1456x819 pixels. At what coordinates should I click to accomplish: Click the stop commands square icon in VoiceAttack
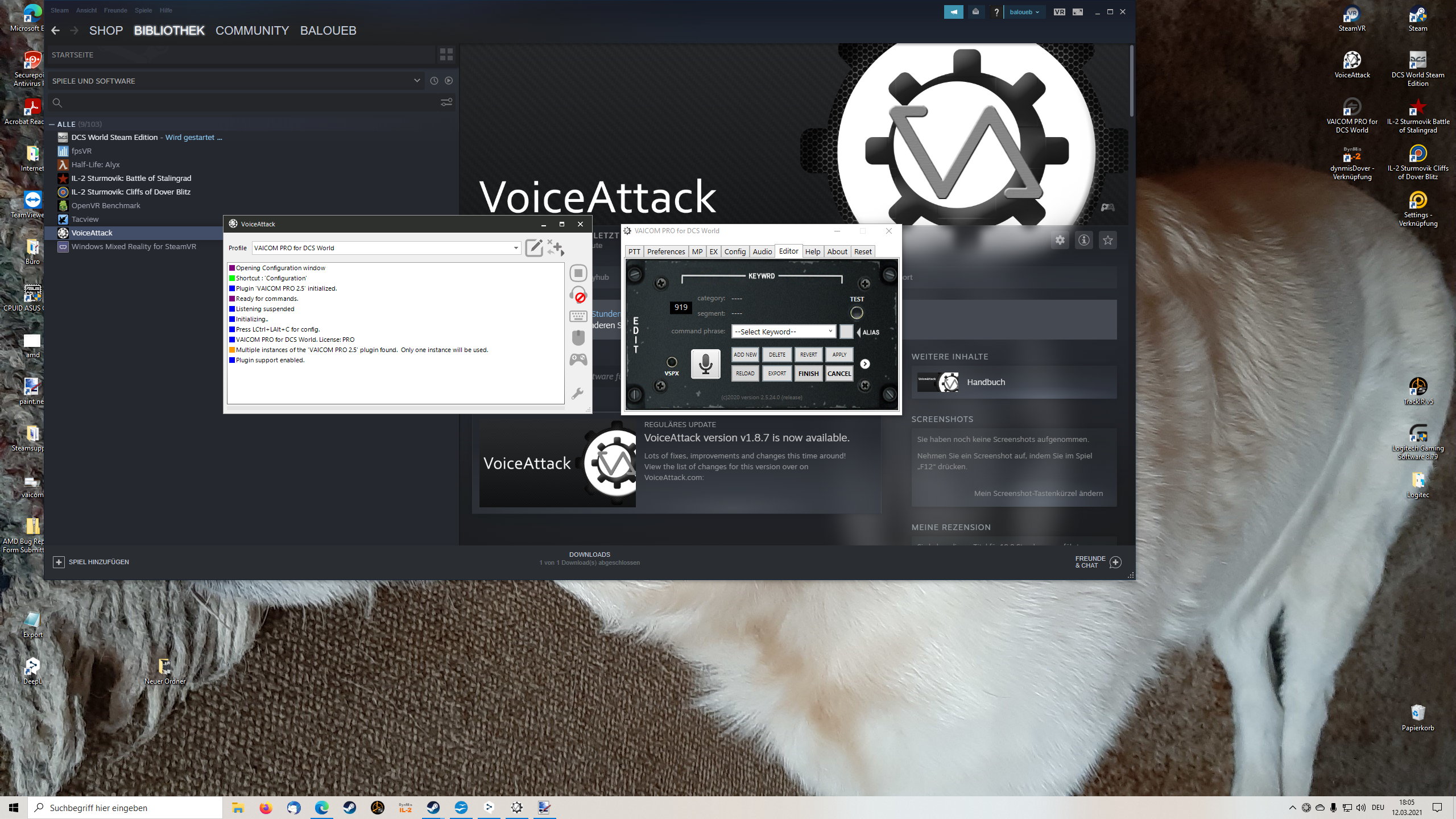coord(578,274)
